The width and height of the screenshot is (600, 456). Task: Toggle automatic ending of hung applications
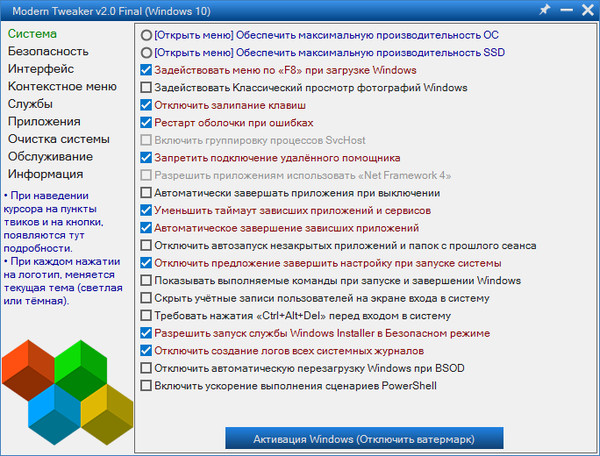point(146,228)
